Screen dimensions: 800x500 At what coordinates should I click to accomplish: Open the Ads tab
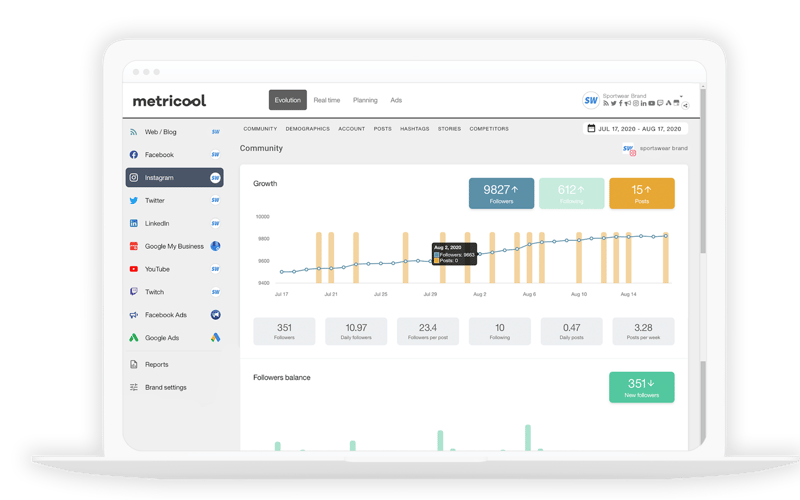click(396, 100)
